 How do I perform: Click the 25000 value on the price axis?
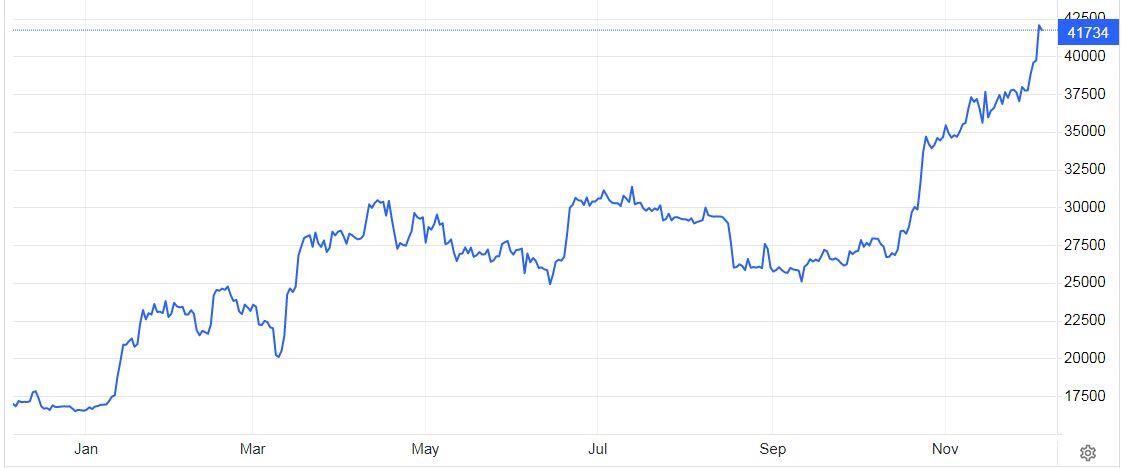[x=1085, y=283]
